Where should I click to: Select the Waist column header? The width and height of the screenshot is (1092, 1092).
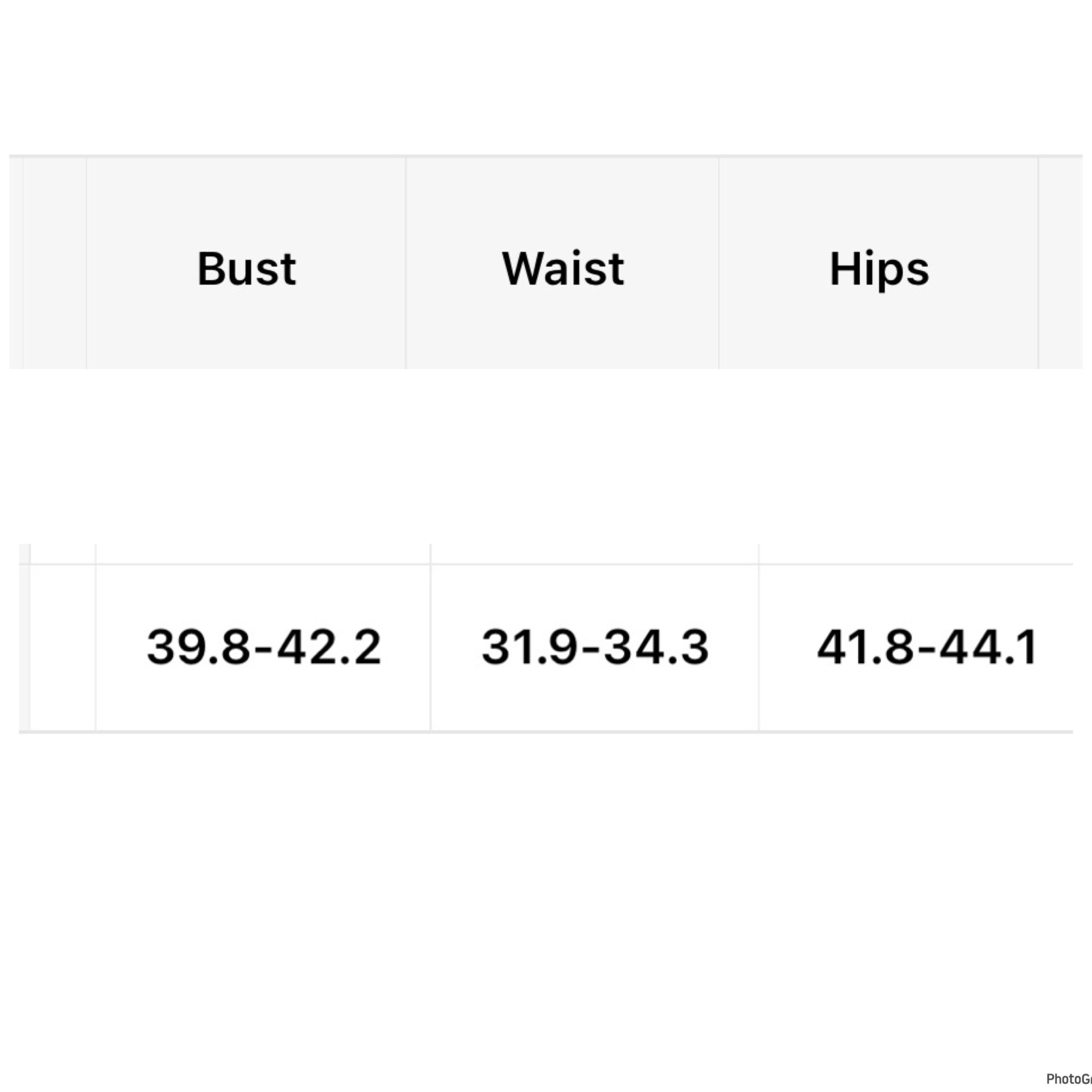click(x=563, y=268)
